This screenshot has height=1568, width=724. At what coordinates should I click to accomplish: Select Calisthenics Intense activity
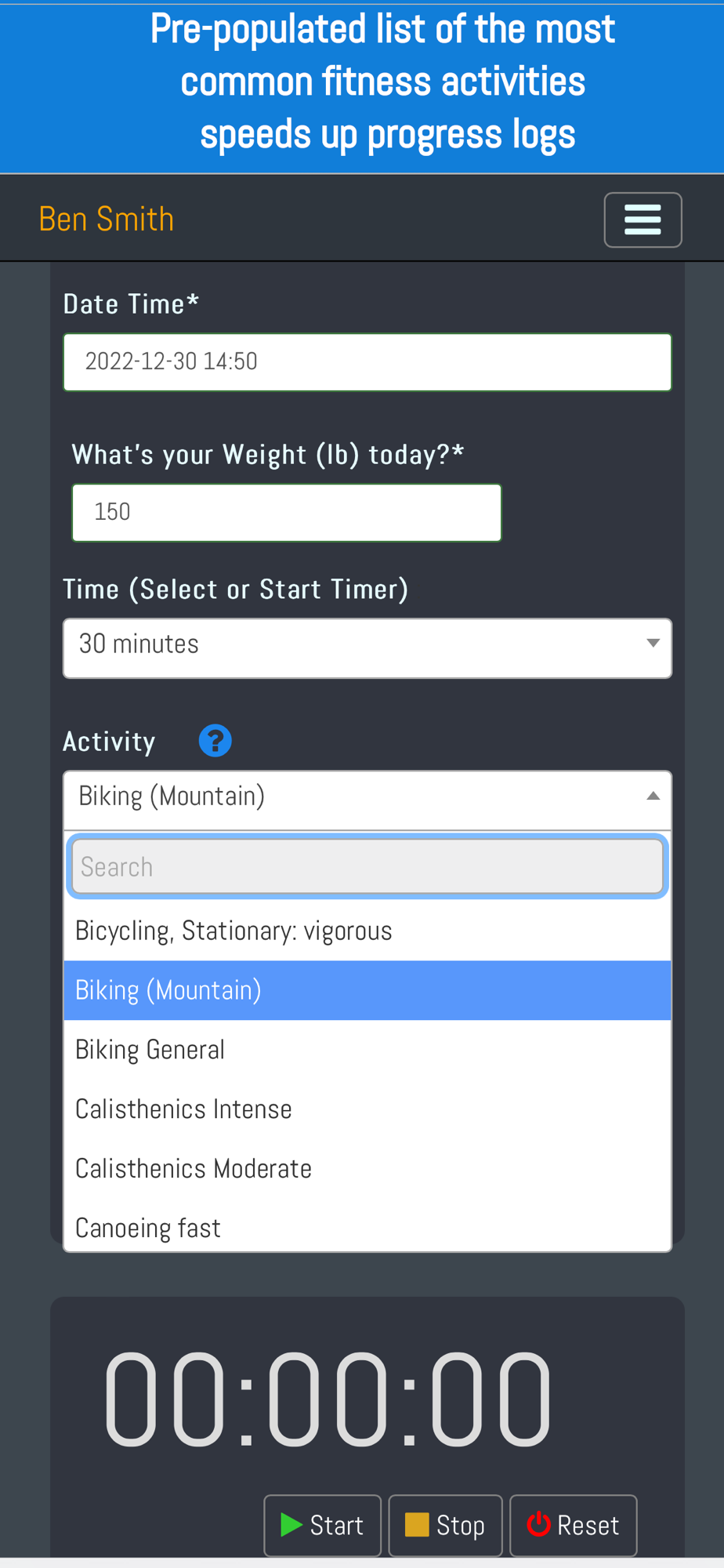(367, 1109)
